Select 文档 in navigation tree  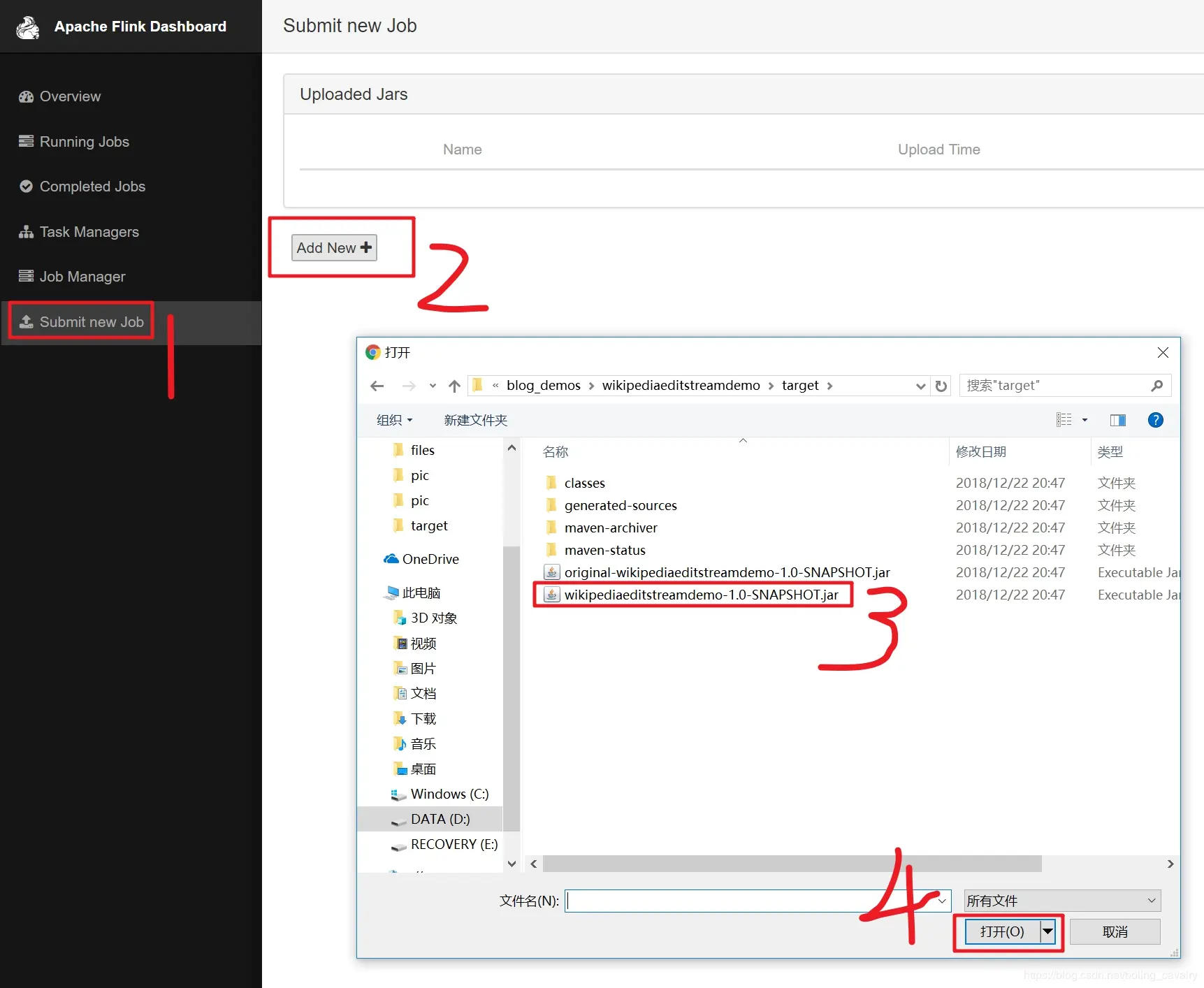coord(423,693)
